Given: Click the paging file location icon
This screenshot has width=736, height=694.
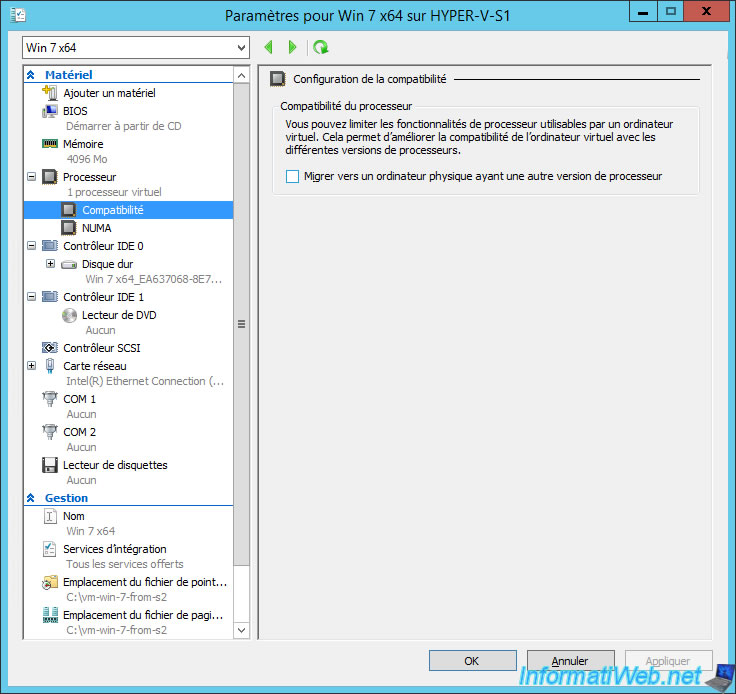Looking at the screenshot, I should tap(50, 615).
